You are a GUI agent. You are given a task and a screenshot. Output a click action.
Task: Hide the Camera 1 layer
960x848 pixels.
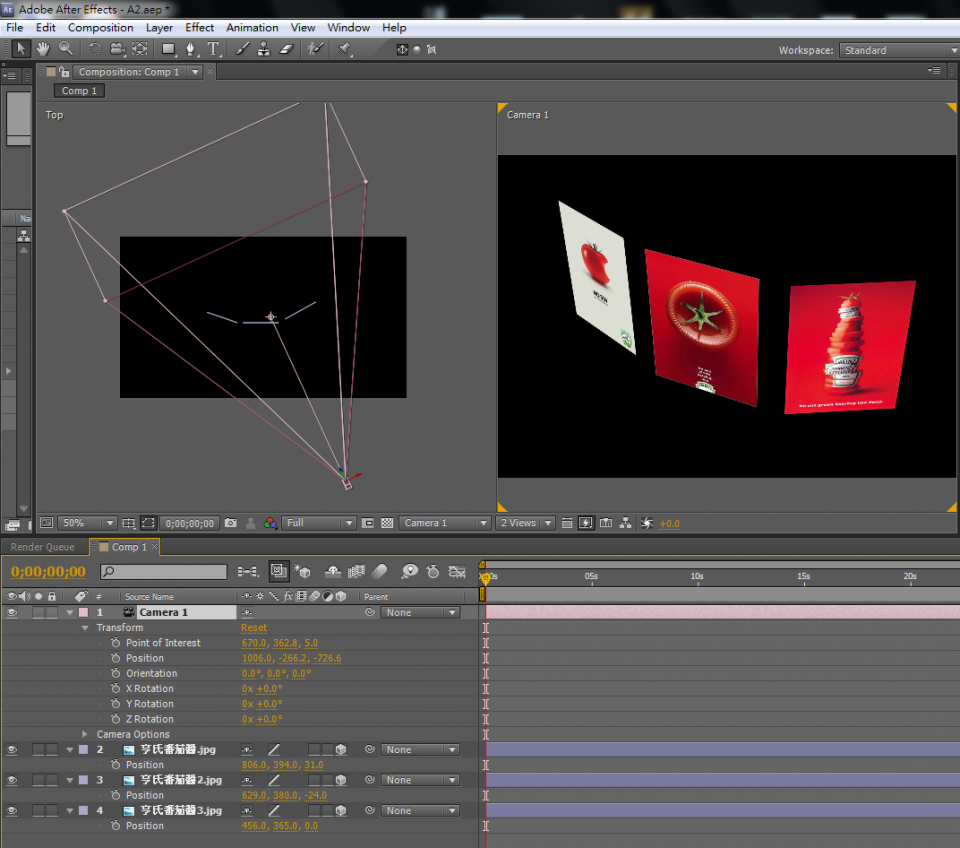point(12,612)
